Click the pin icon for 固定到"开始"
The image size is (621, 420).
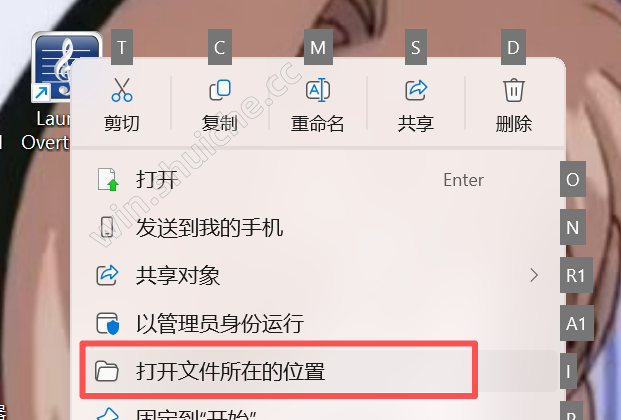(x=107, y=414)
